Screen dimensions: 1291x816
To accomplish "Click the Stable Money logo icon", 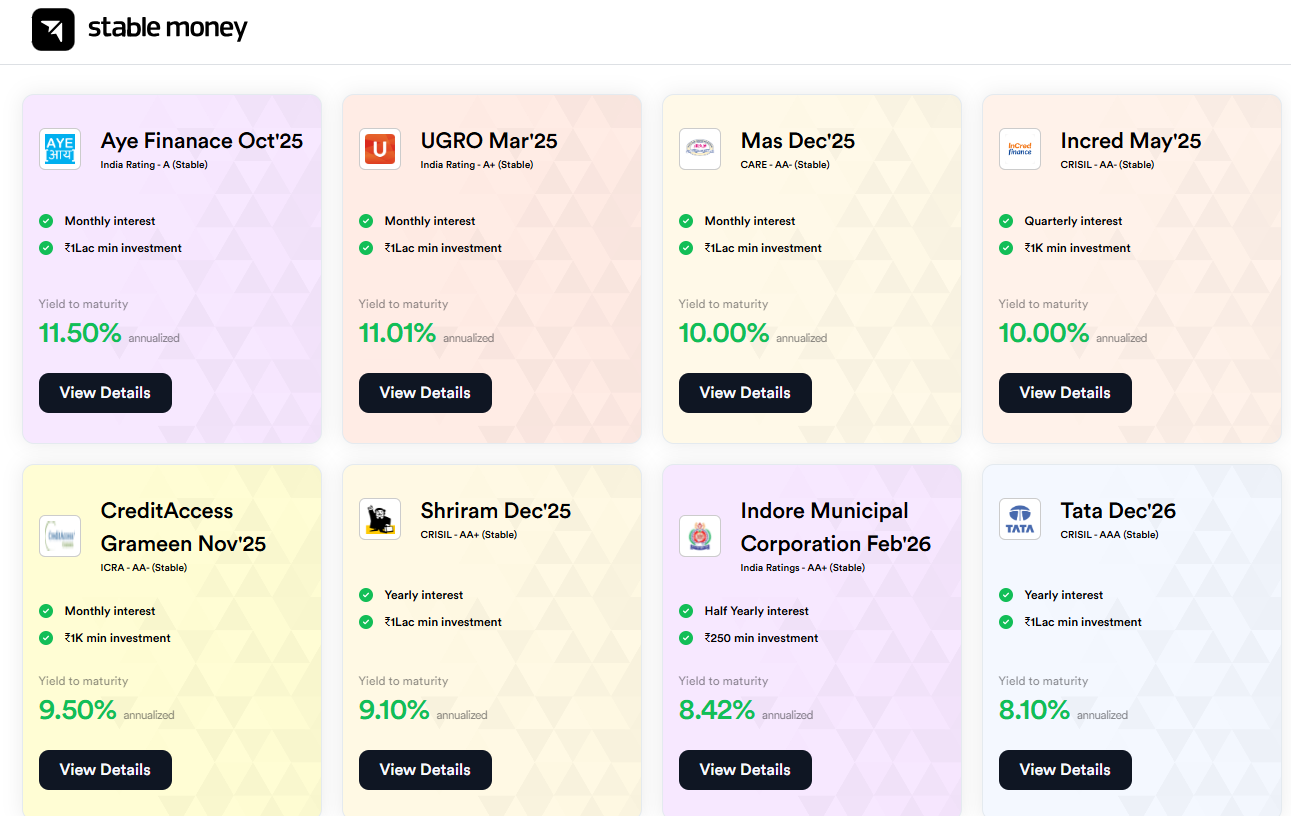I will pos(53,29).
